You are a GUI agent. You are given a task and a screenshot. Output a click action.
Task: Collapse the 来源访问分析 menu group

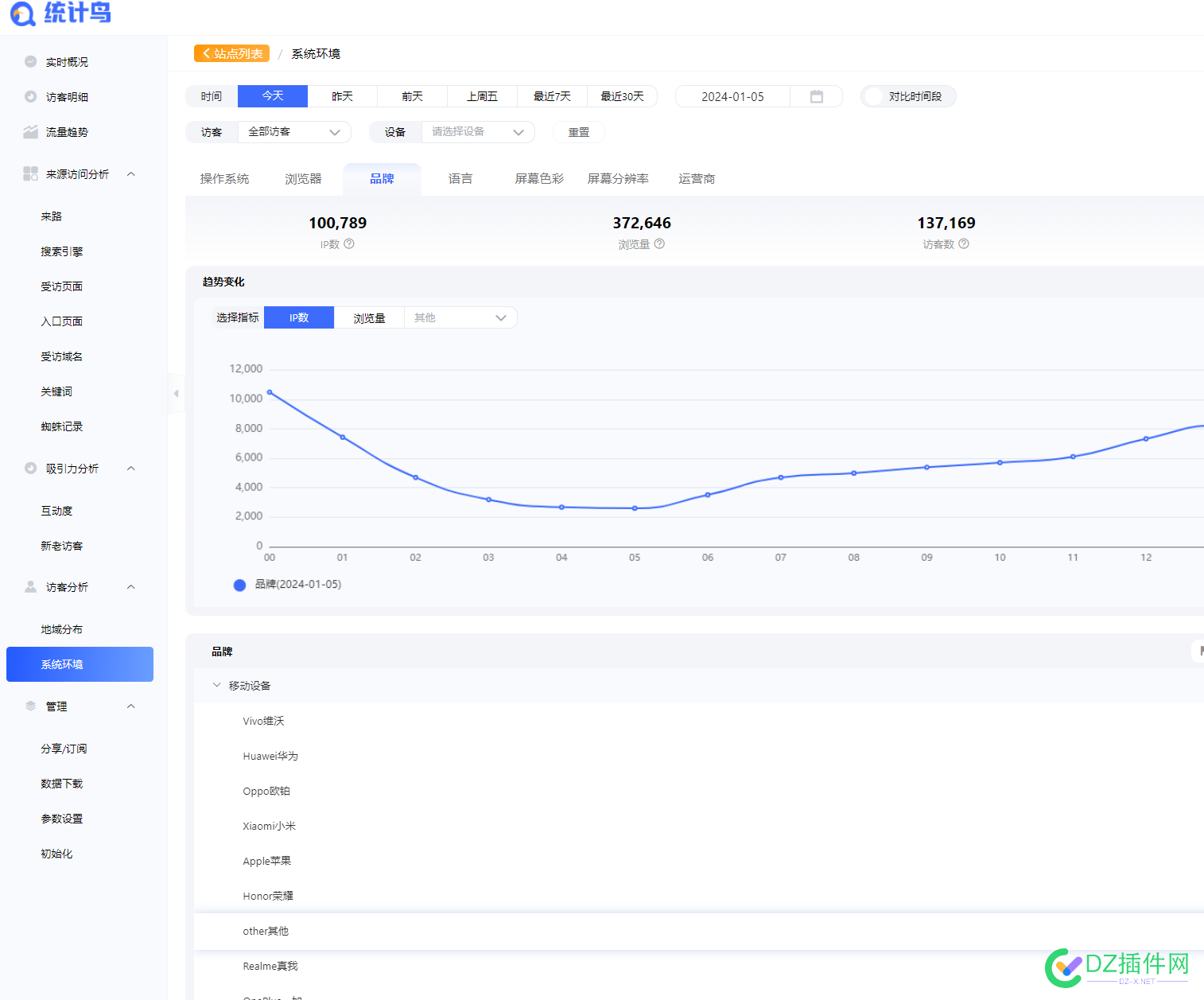coord(131,173)
